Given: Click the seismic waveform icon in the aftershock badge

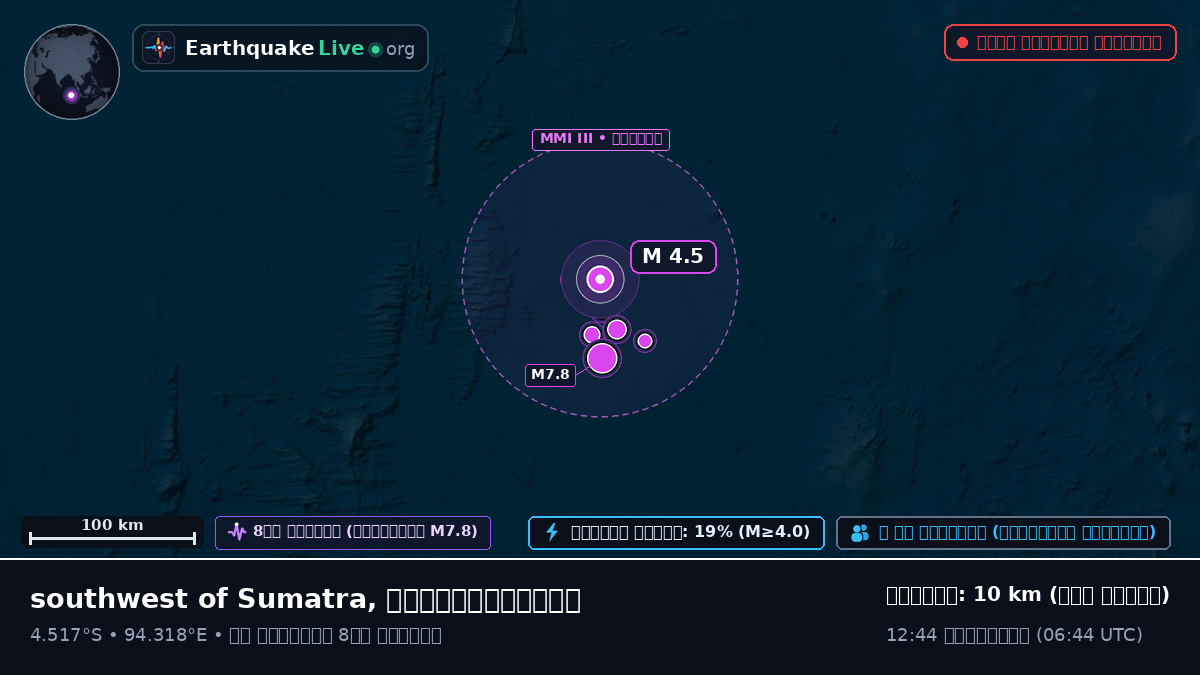Looking at the screenshot, I should pos(237,532).
